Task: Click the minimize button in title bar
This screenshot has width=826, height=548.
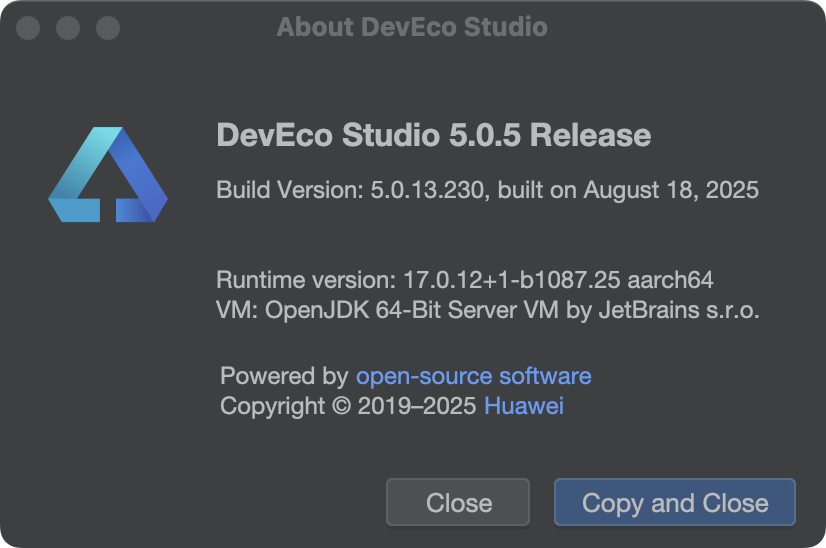Action: (68, 27)
